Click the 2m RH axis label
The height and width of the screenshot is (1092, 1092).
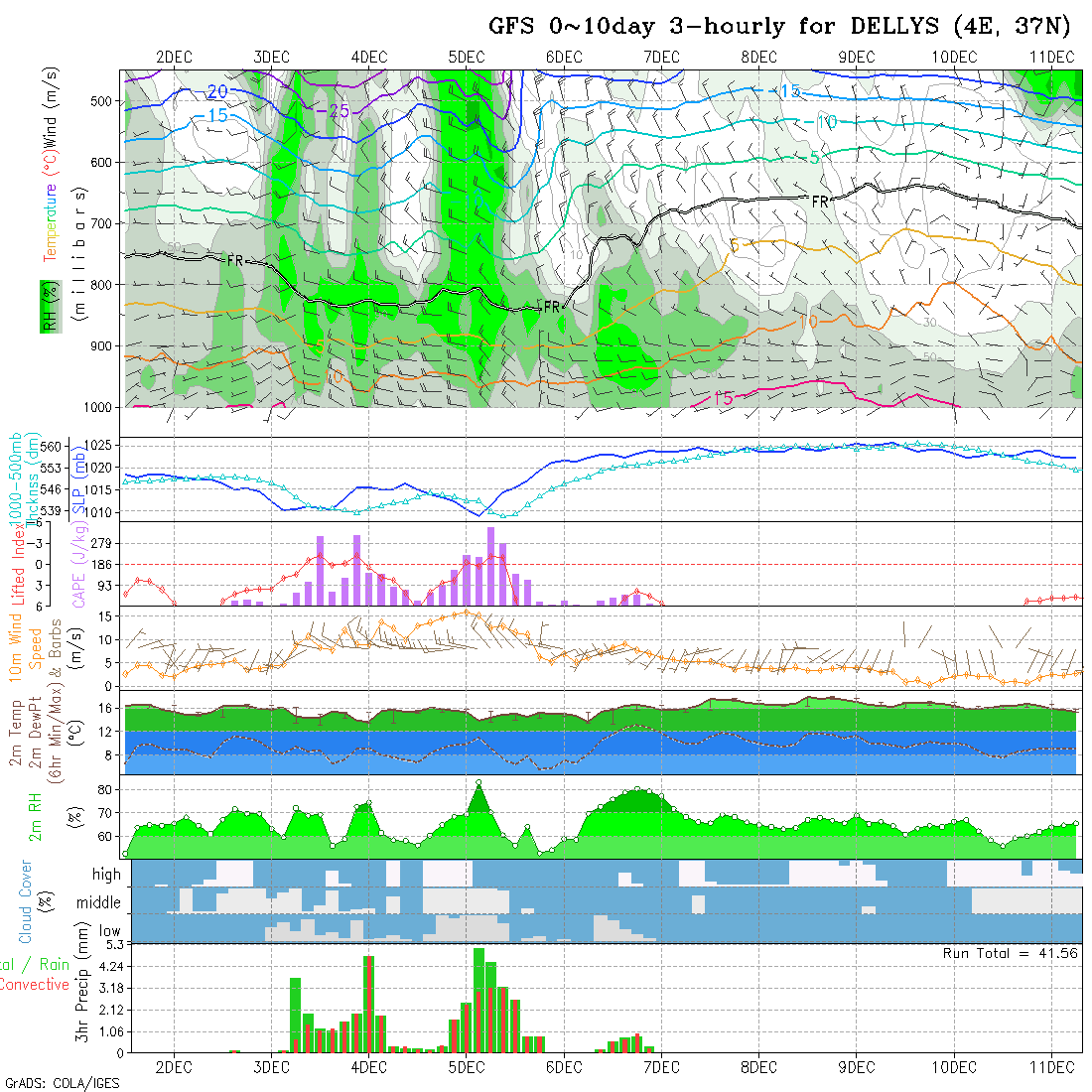tap(35, 816)
